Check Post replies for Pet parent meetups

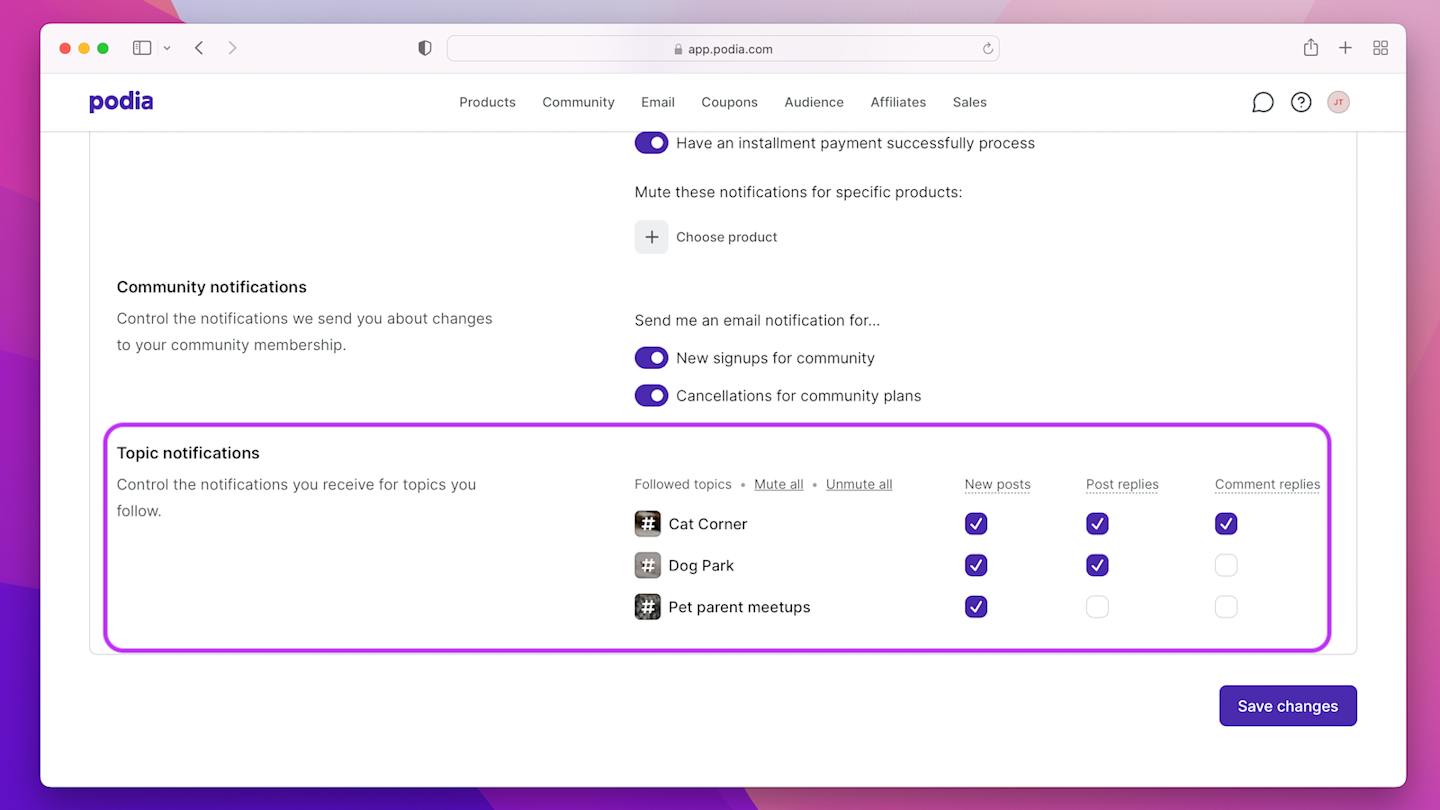coord(1097,607)
